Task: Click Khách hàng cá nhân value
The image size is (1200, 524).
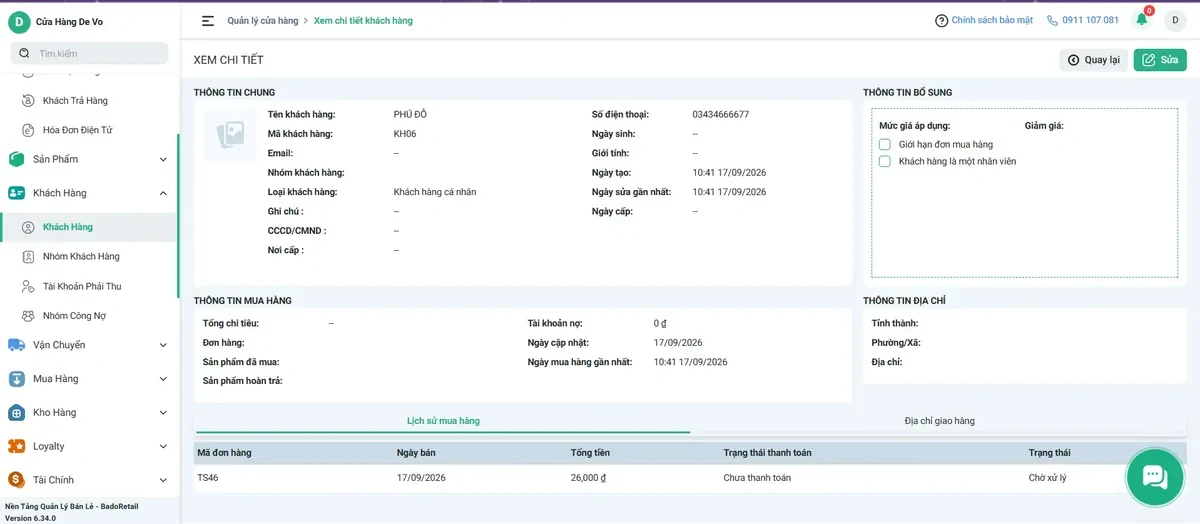Action: point(435,192)
